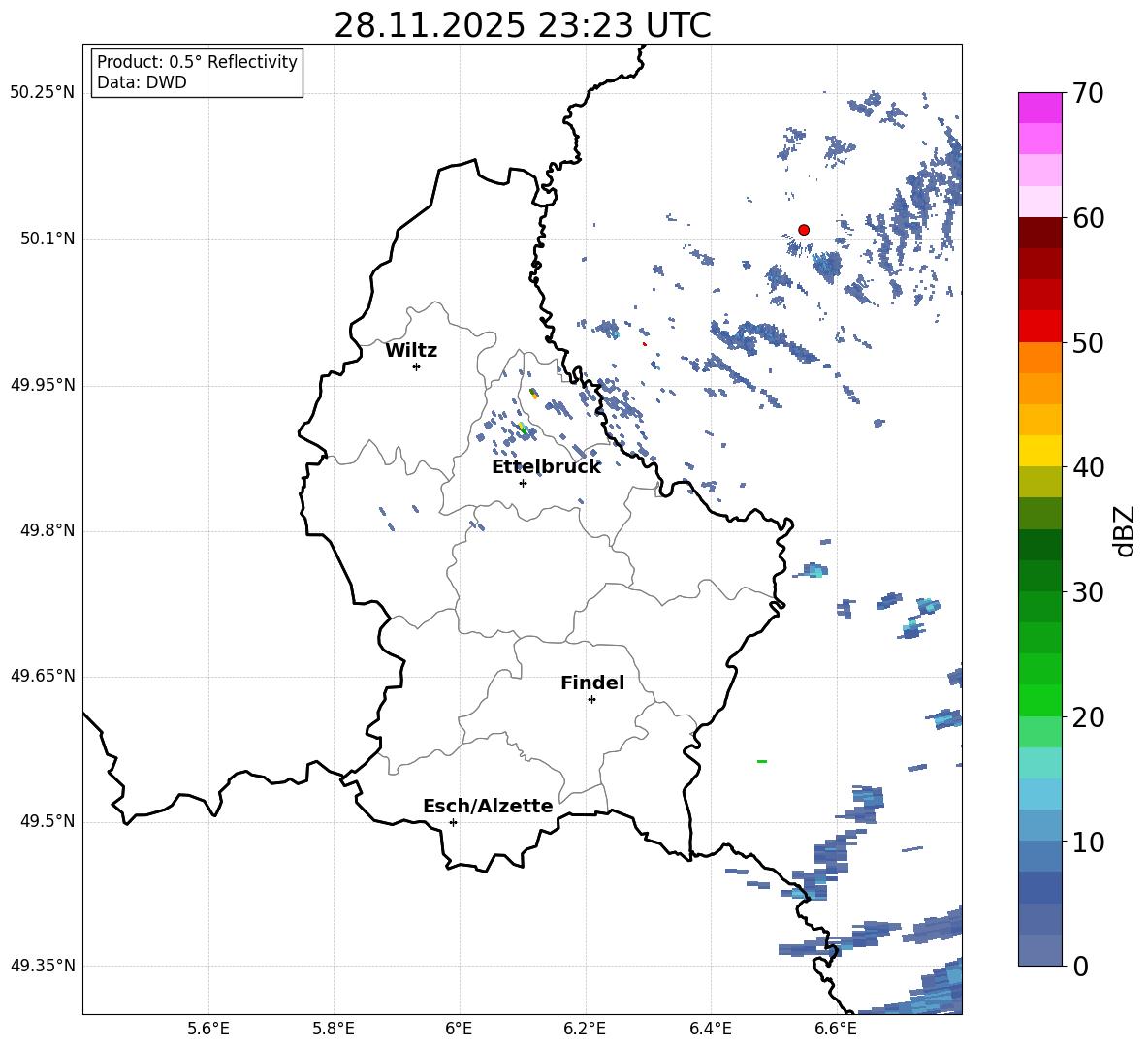The height and width of the screenshot is (1048, 1148).
Task: Click the Ettelbruck station cross marker
Action: pos(523,483)
